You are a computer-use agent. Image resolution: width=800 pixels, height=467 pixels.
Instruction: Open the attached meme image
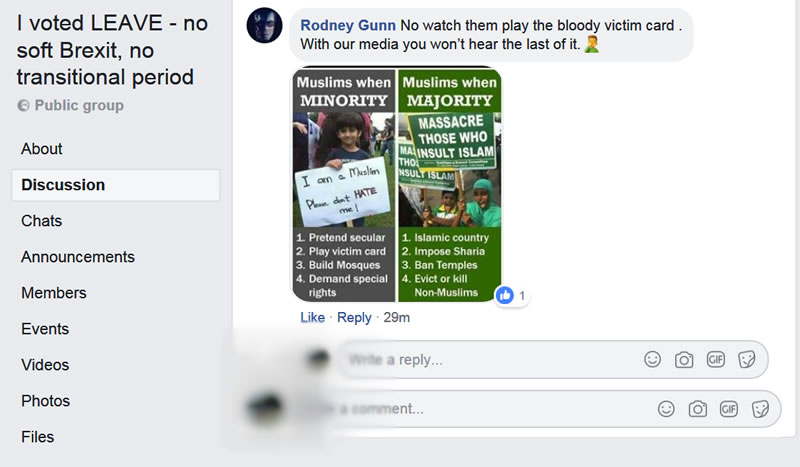coord(397,184)
